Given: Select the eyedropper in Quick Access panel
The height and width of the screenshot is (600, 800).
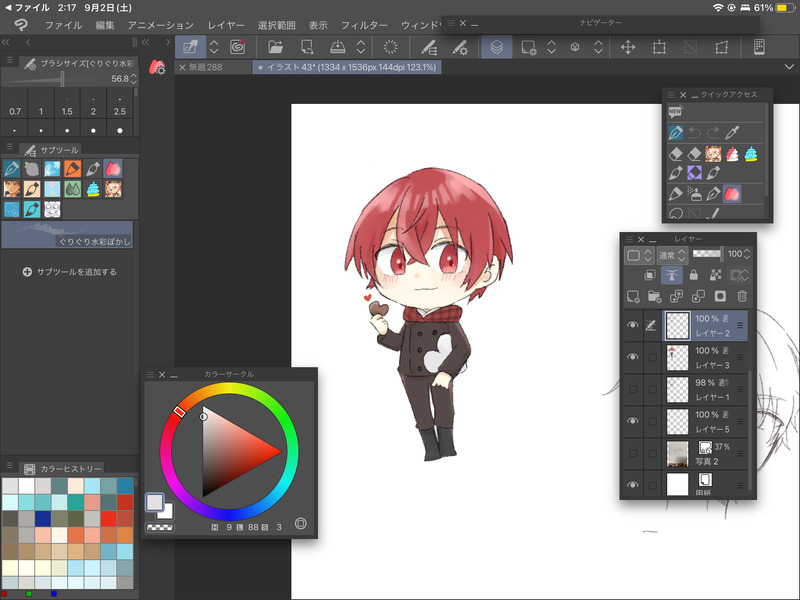Looking at the screenshot, I should point(732,133).
